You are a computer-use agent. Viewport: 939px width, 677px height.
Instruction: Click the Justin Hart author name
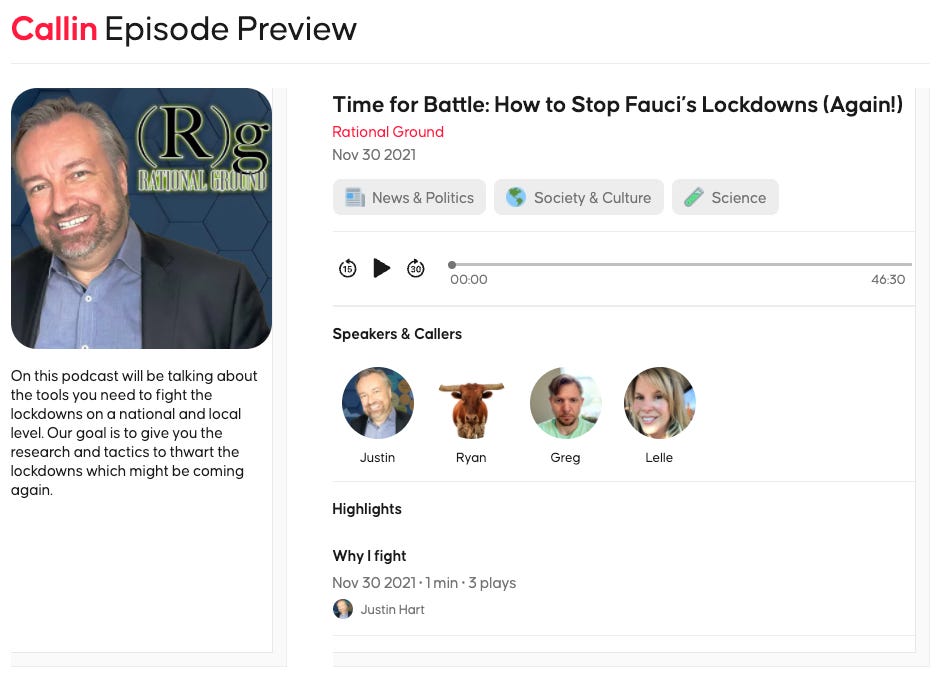pos(392,609)
